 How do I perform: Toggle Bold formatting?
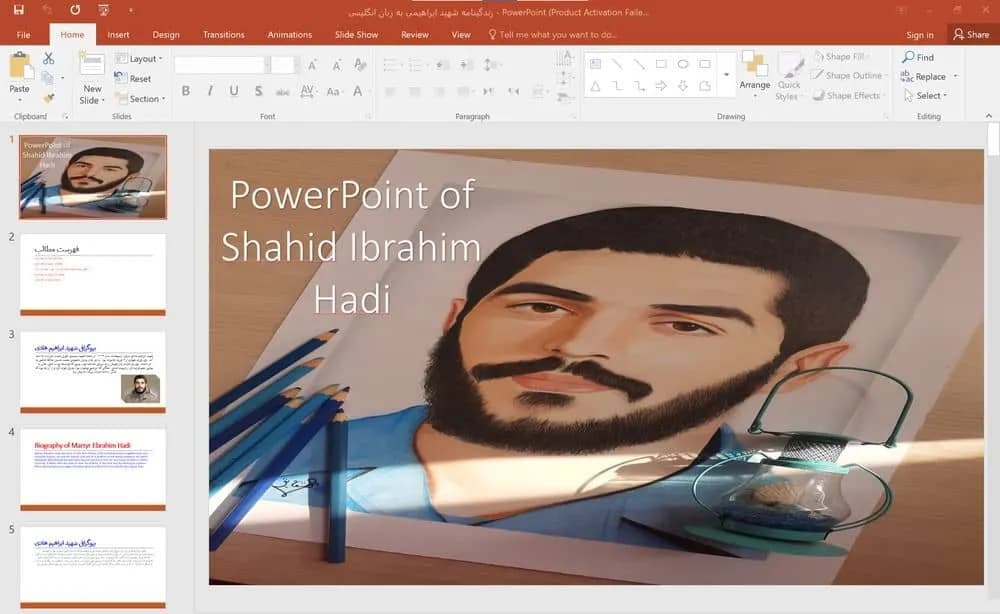pos(186,91)
